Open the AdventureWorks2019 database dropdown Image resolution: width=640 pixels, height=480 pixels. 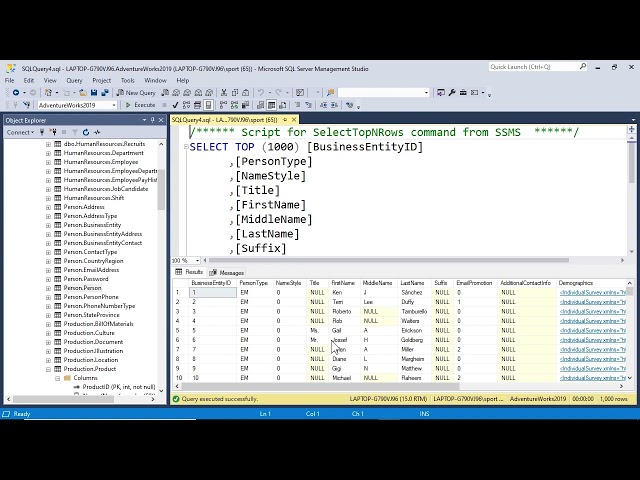114,105
